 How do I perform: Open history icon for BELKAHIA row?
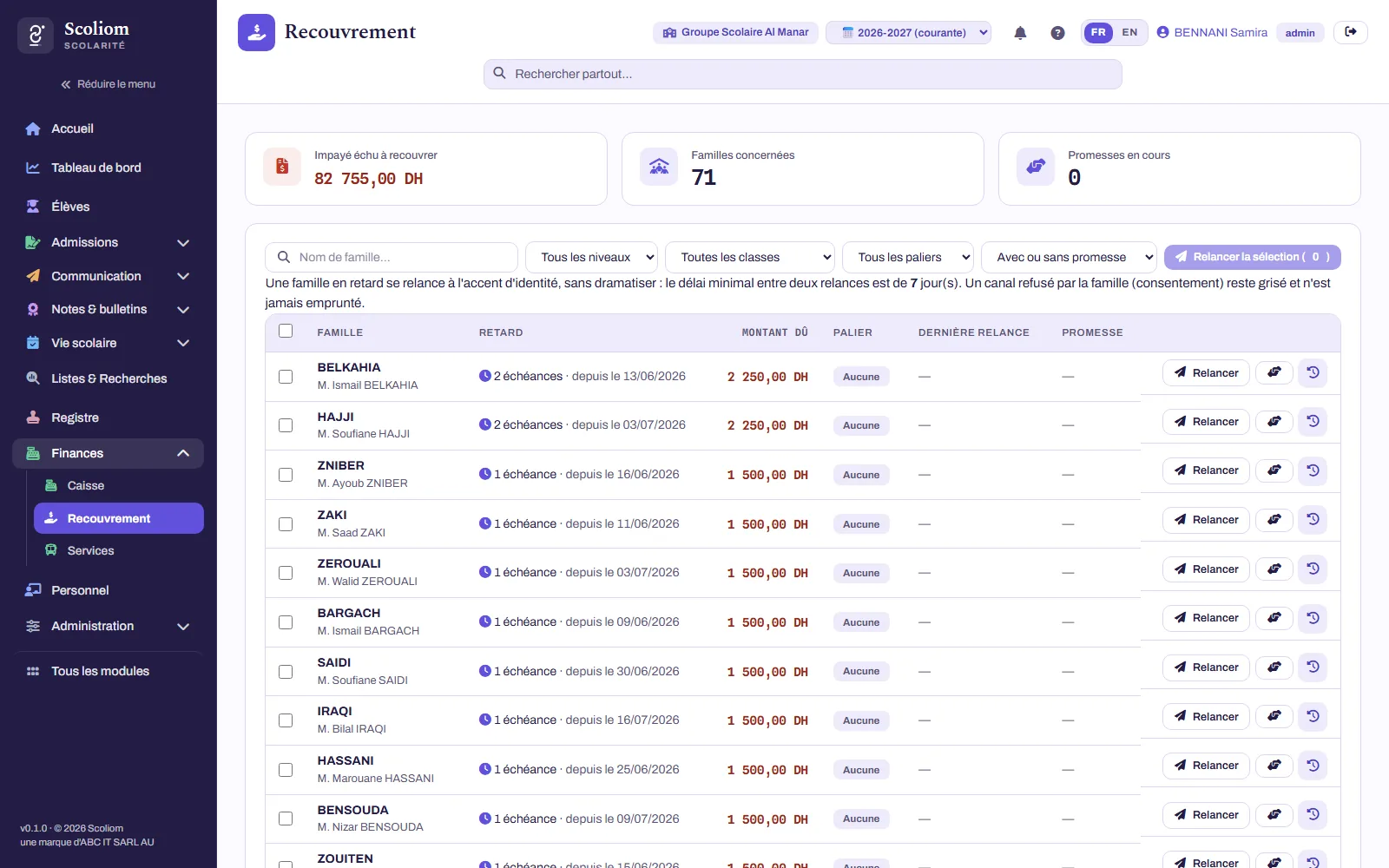[1313, 372]
